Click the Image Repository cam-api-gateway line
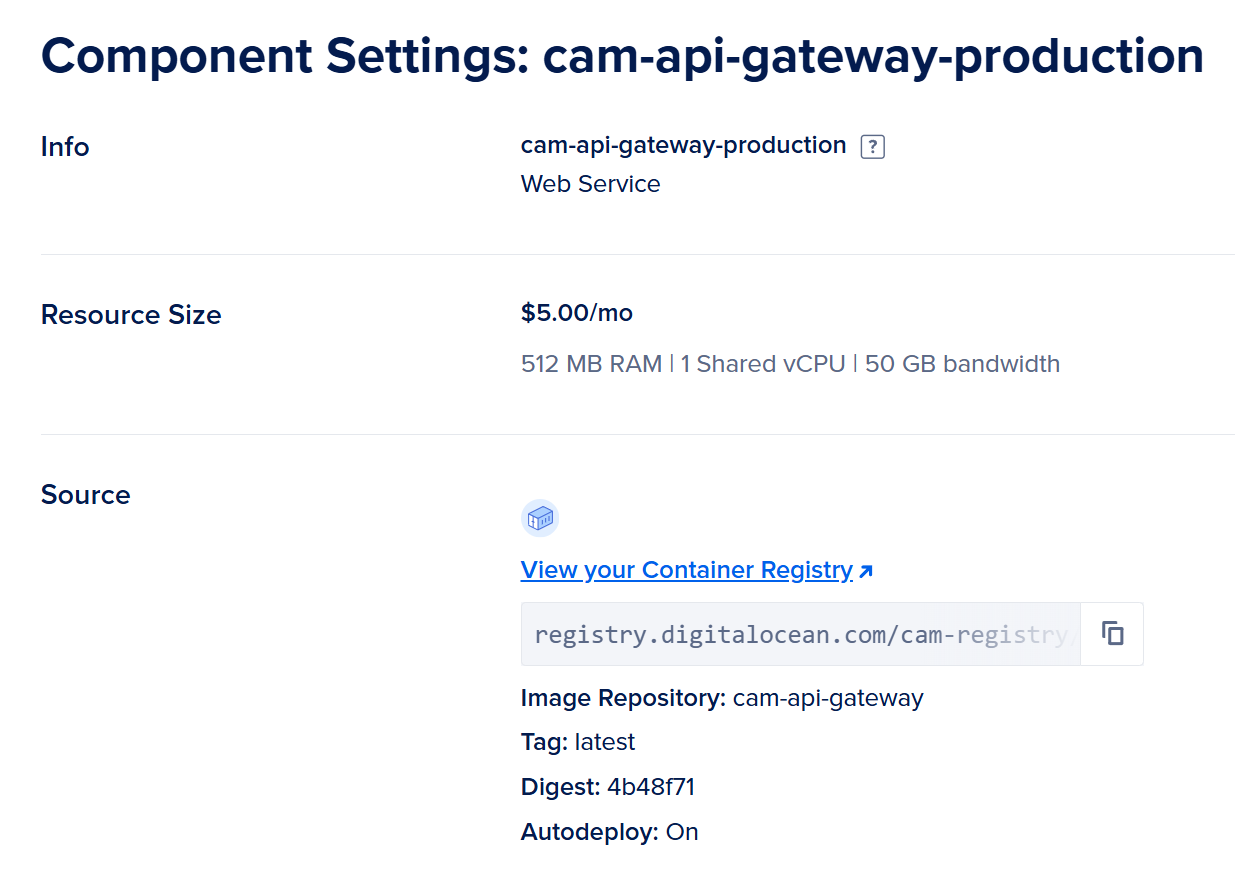 [x=722, y=698]
